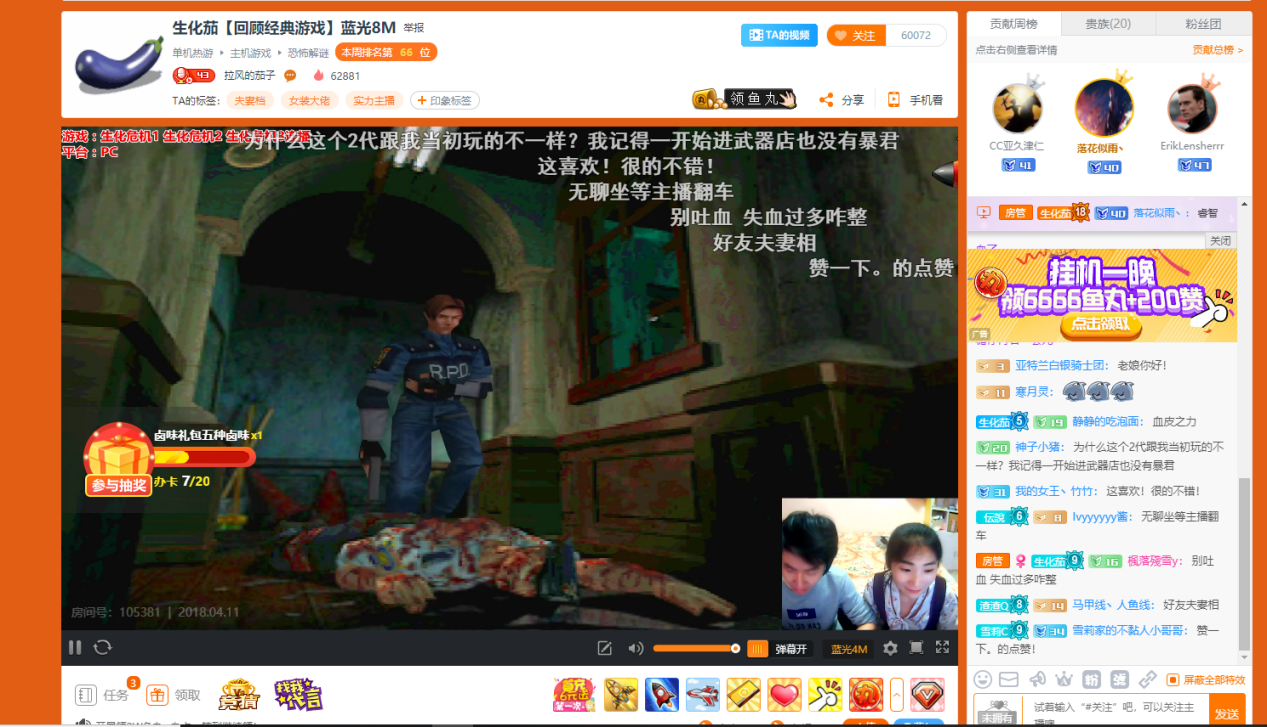Viewport: 1267px width, 727px height.
Task: Expand the gift list arrow
Action: [x=897, y=694]
